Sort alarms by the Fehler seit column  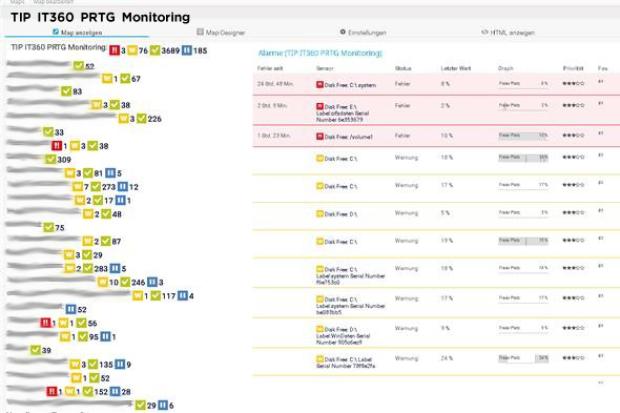[270, 68]
